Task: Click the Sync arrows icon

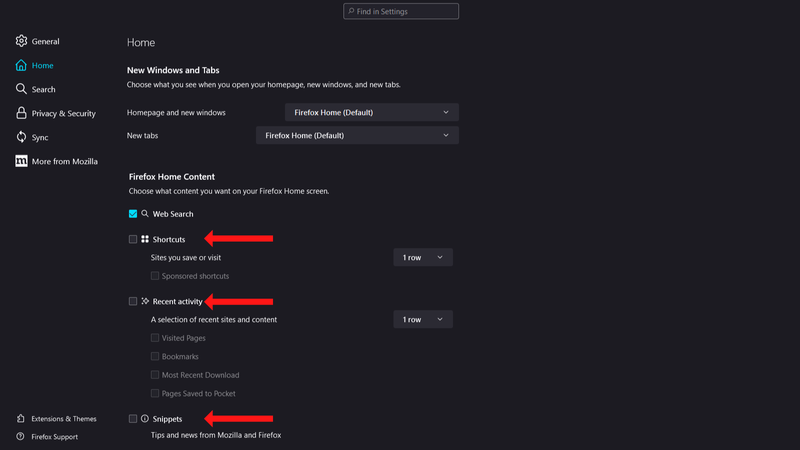Action: (21, 137)
